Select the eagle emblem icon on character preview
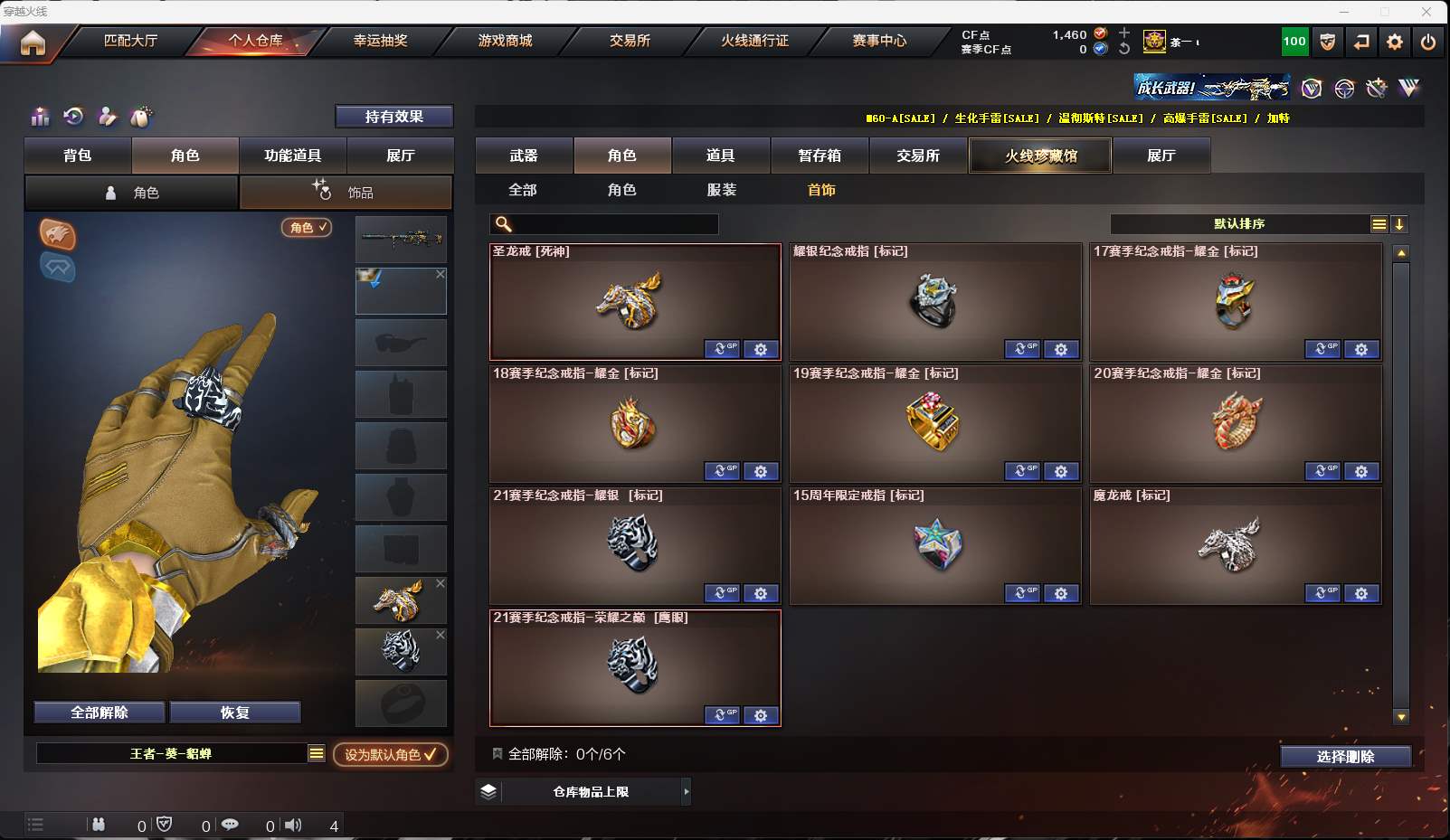This screenshot has width=1450, height=840. click(57, 234)
